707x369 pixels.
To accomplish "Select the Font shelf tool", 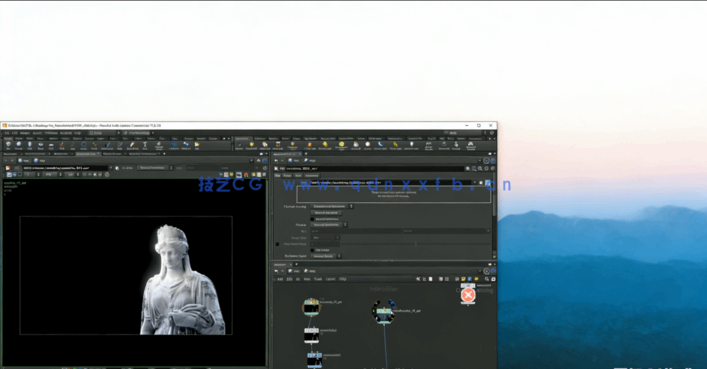I will 145,145.
